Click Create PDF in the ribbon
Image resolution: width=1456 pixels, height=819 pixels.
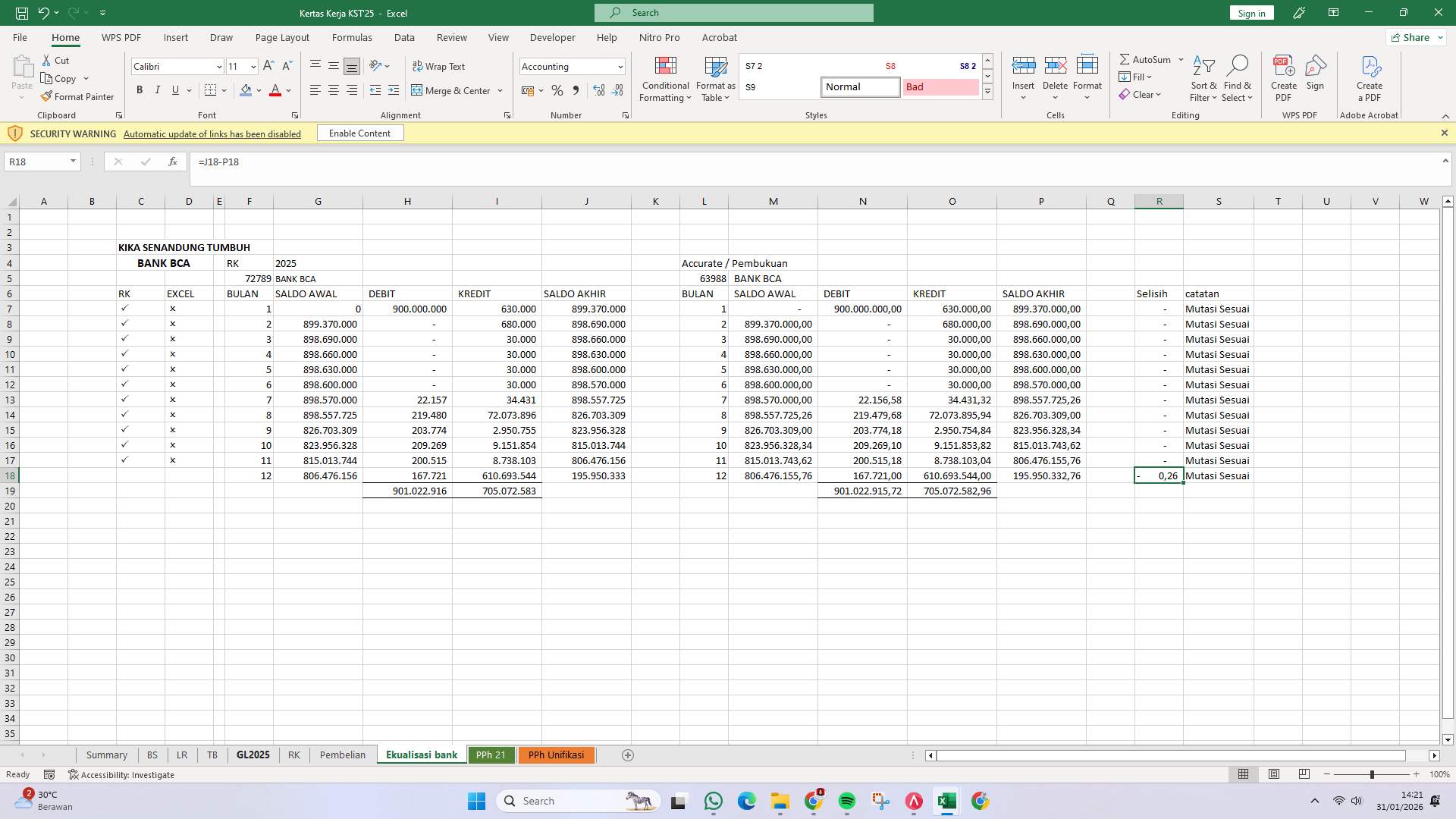pyautogui.click(x=1283, y=76)
